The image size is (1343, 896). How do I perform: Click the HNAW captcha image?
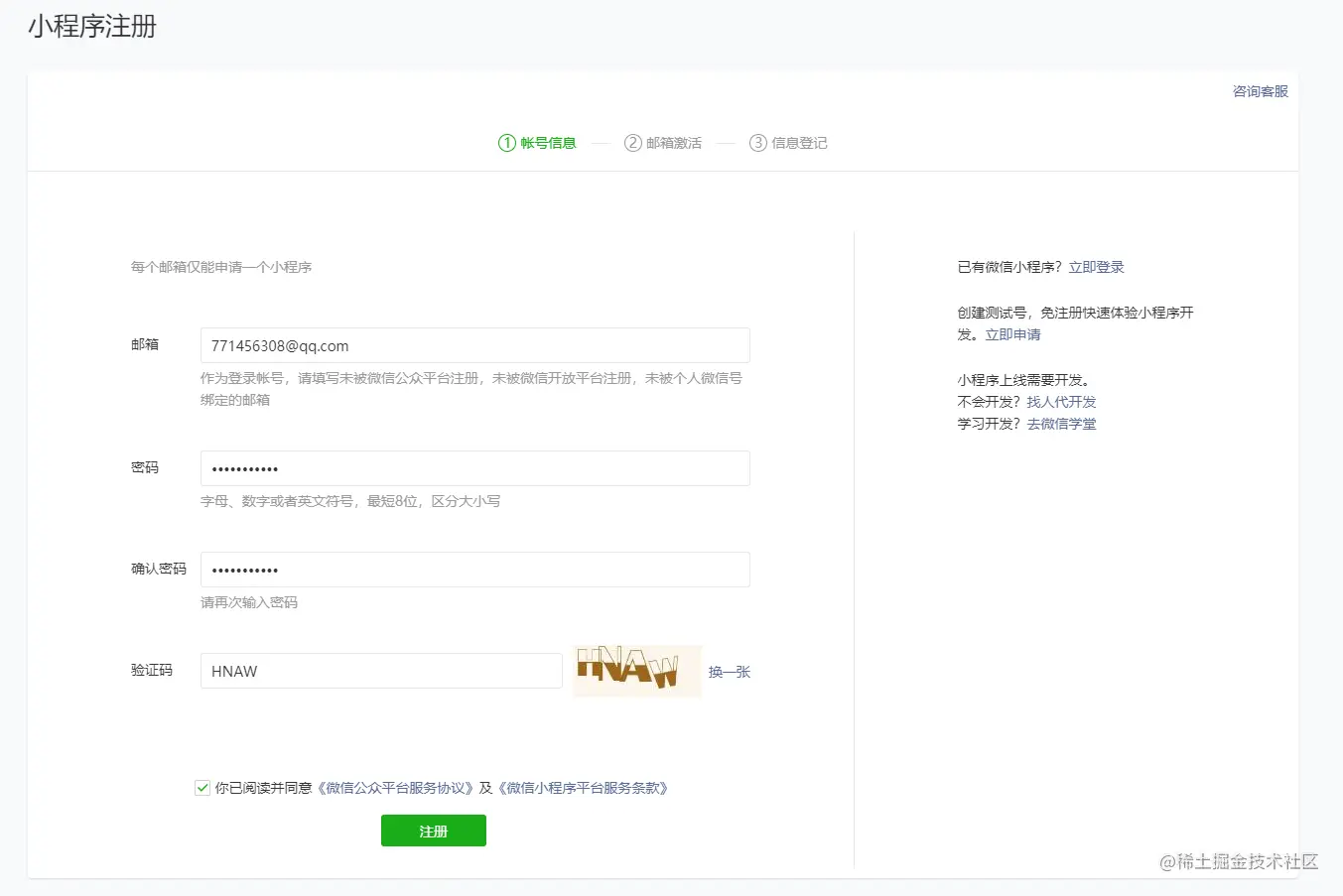click(636, 670)
